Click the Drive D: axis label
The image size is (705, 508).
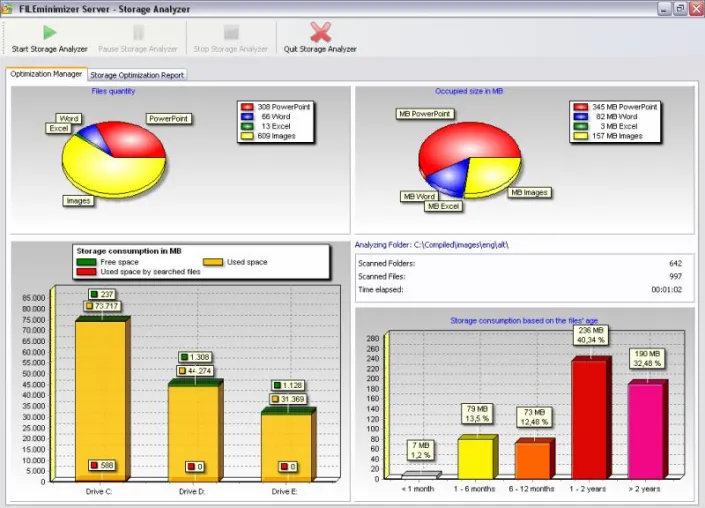click(x=192, y=492)
